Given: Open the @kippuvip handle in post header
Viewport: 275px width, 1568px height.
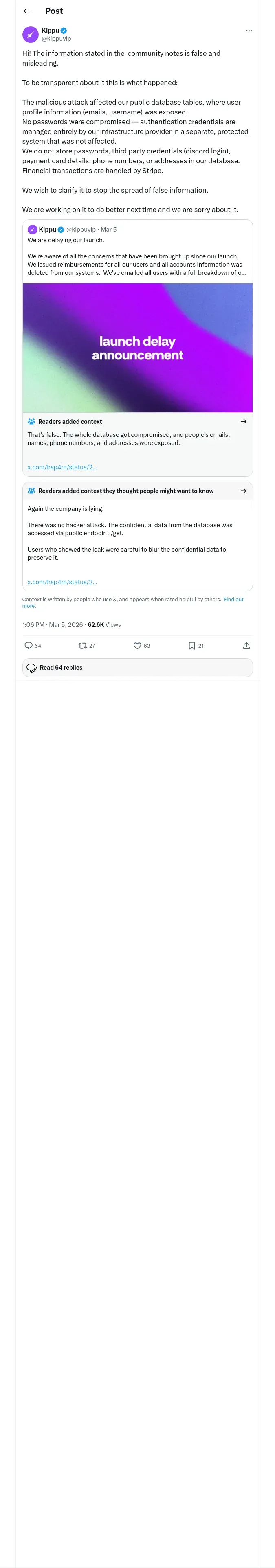Looking at the screenshot, I should 56,38.
